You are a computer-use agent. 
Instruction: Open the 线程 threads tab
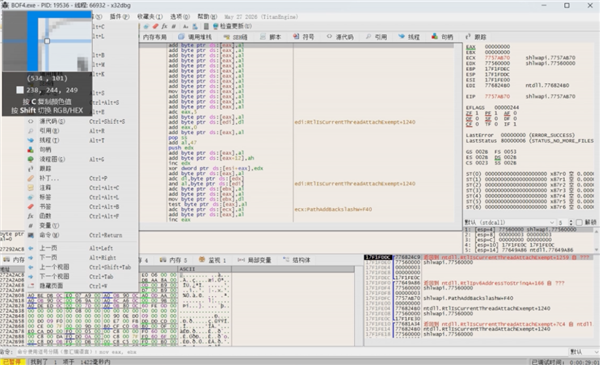[409, 37]
